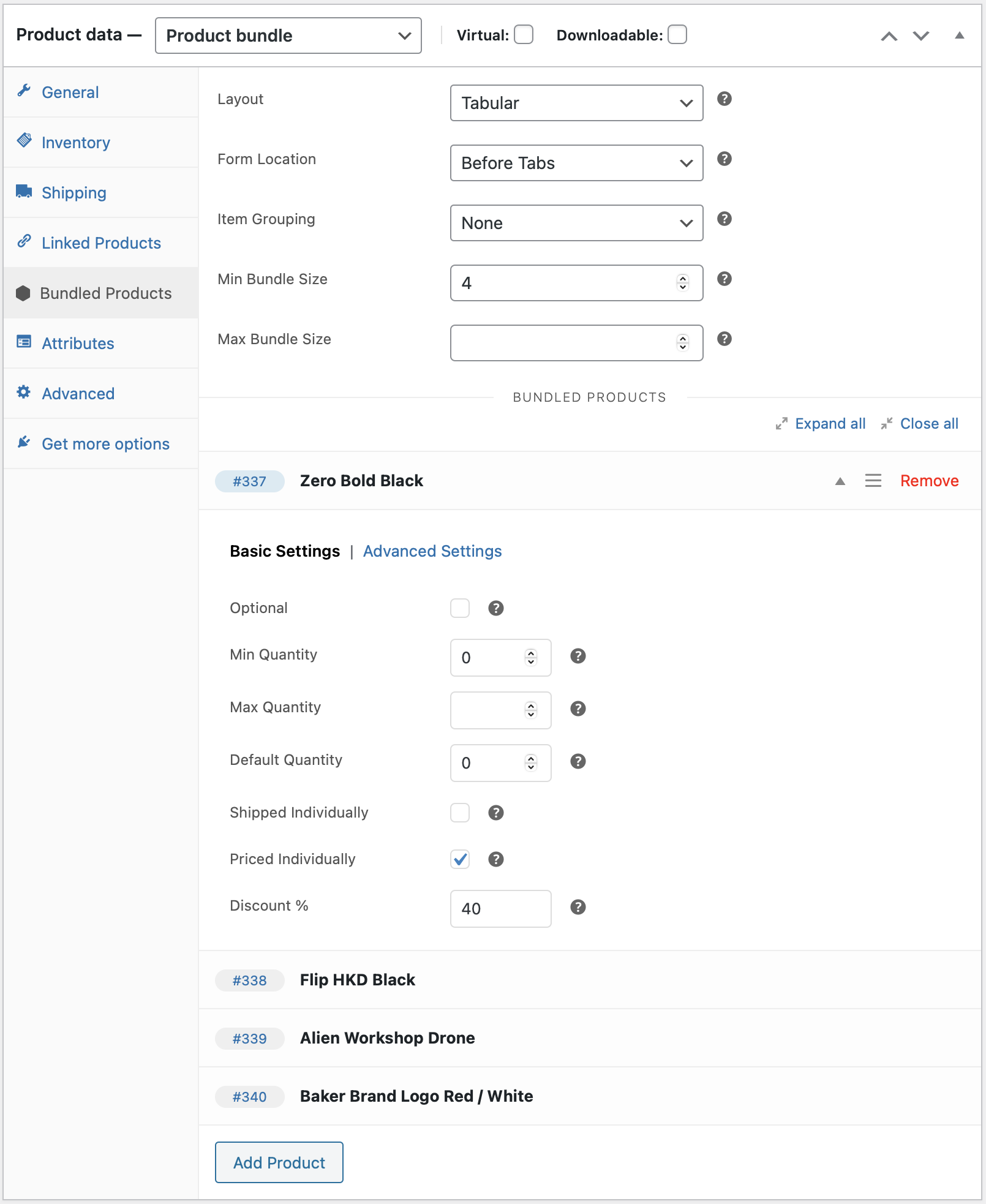Collapse the Zero Bold Black item triangle
986x1204 pixels.
pyautogui.click(x=840, y=481)
